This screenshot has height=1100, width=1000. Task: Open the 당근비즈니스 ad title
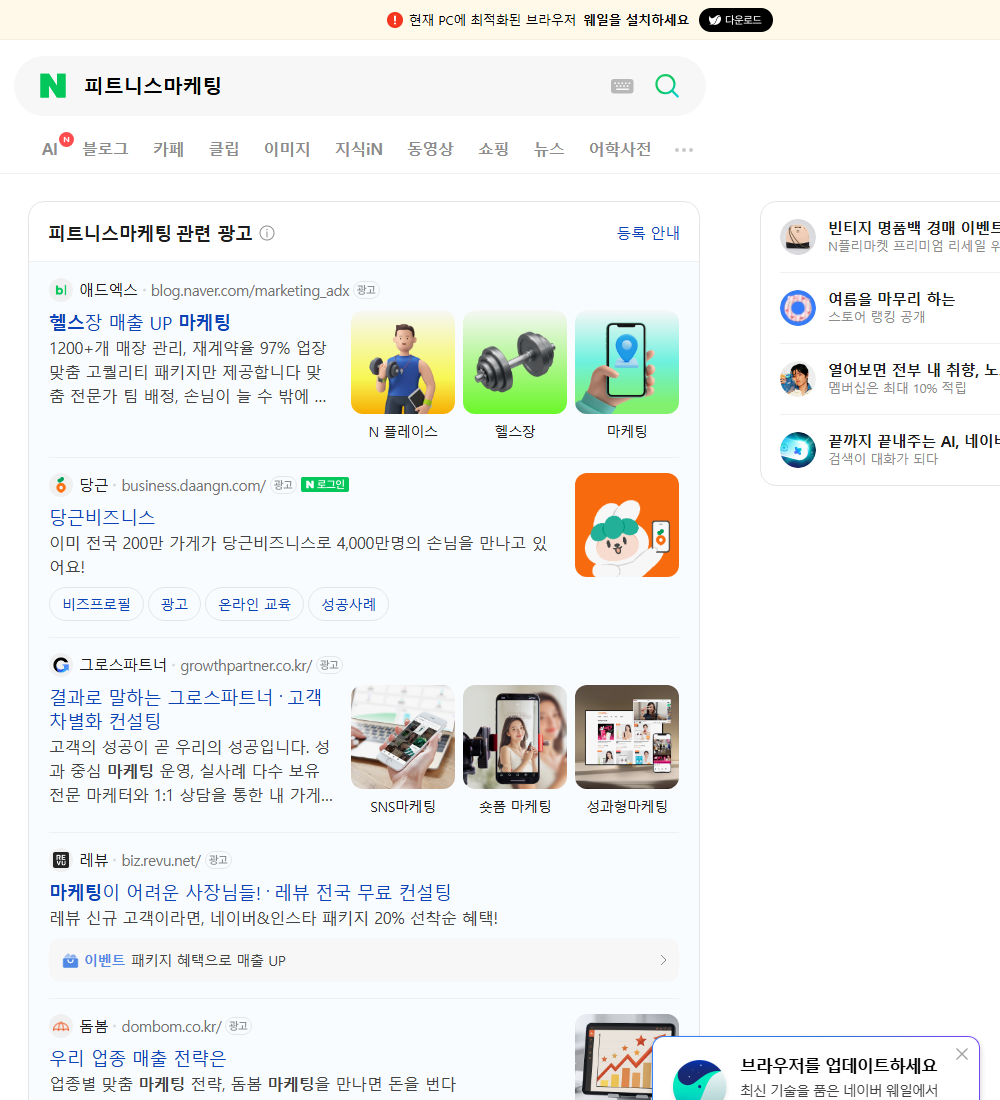click(102, 517)
